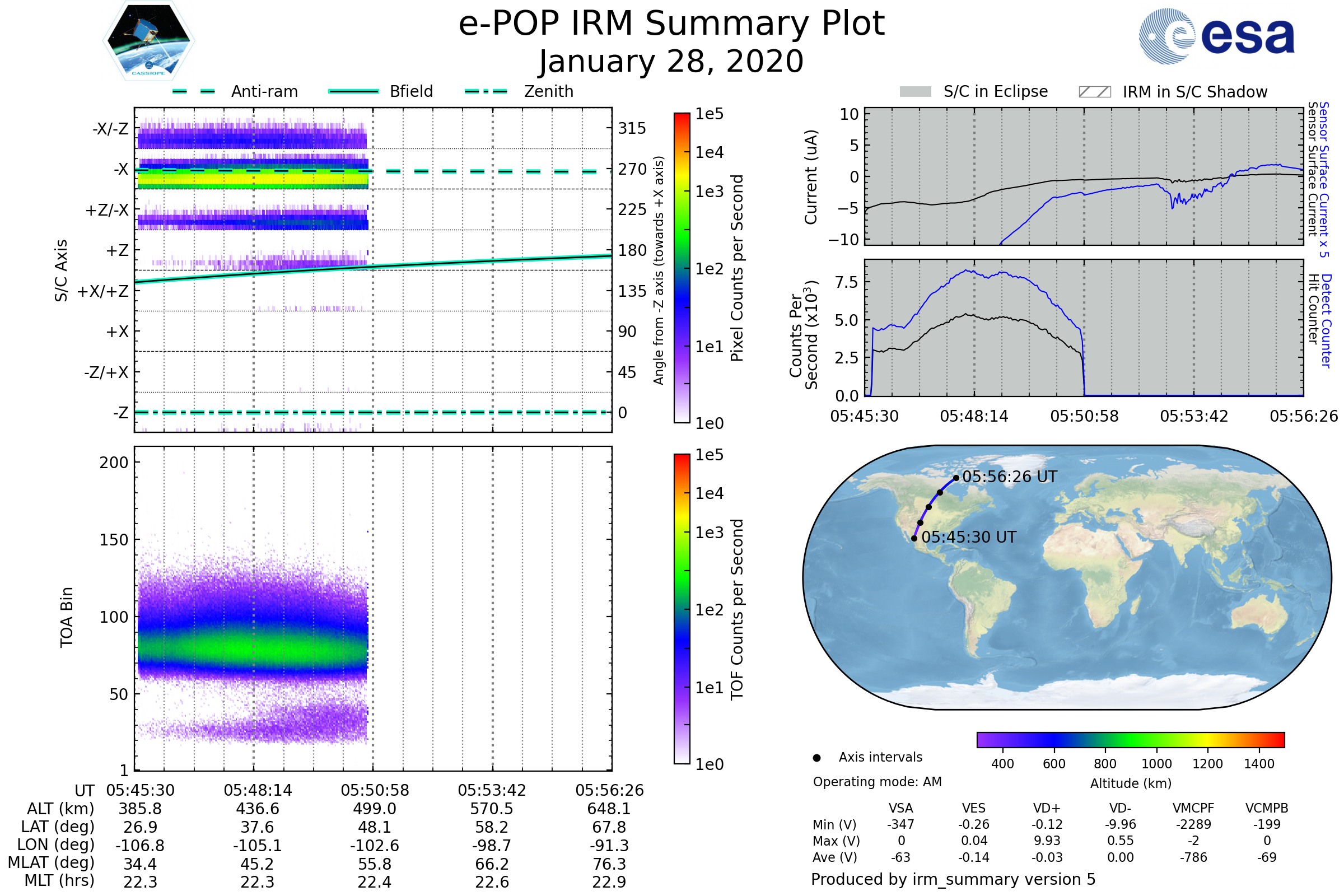Click the TOF Counts per Second colorbar
Image resolution: width=1344 pixels, height=896 pixels.
click(x=682, y=609)
